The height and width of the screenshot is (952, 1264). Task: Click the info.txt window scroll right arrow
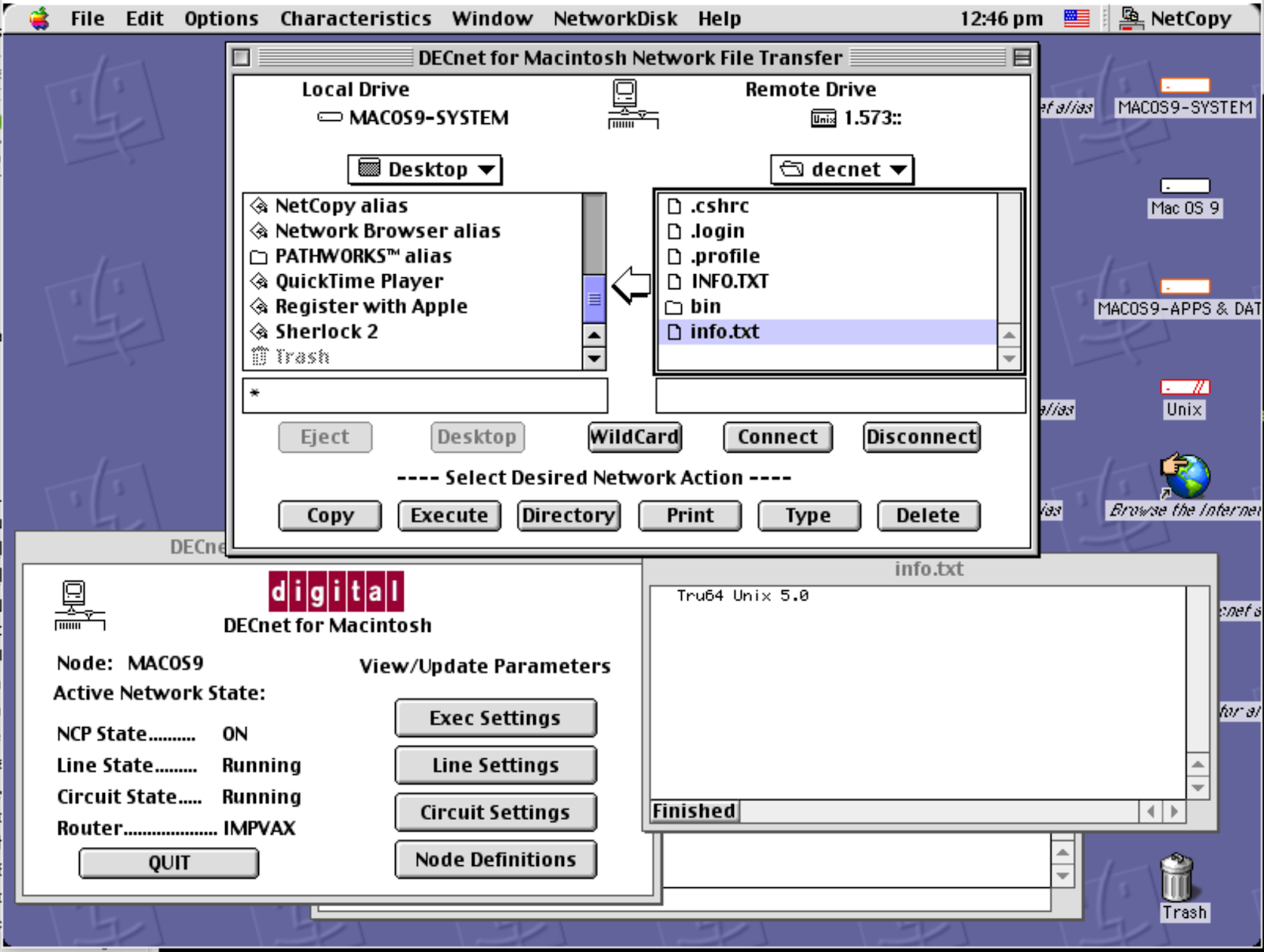[1175, 811]
